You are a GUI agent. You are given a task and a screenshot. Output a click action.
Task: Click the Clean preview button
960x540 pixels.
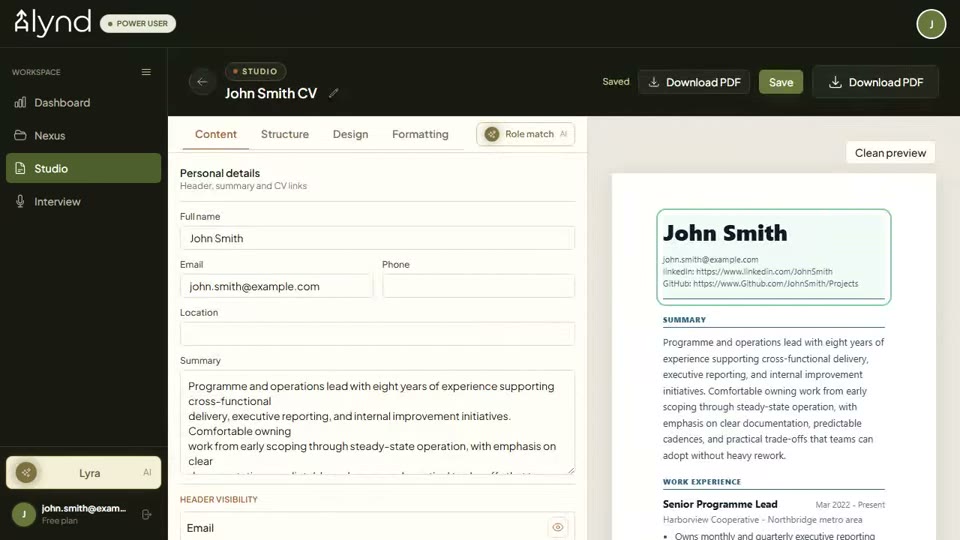tap(890, 152)
